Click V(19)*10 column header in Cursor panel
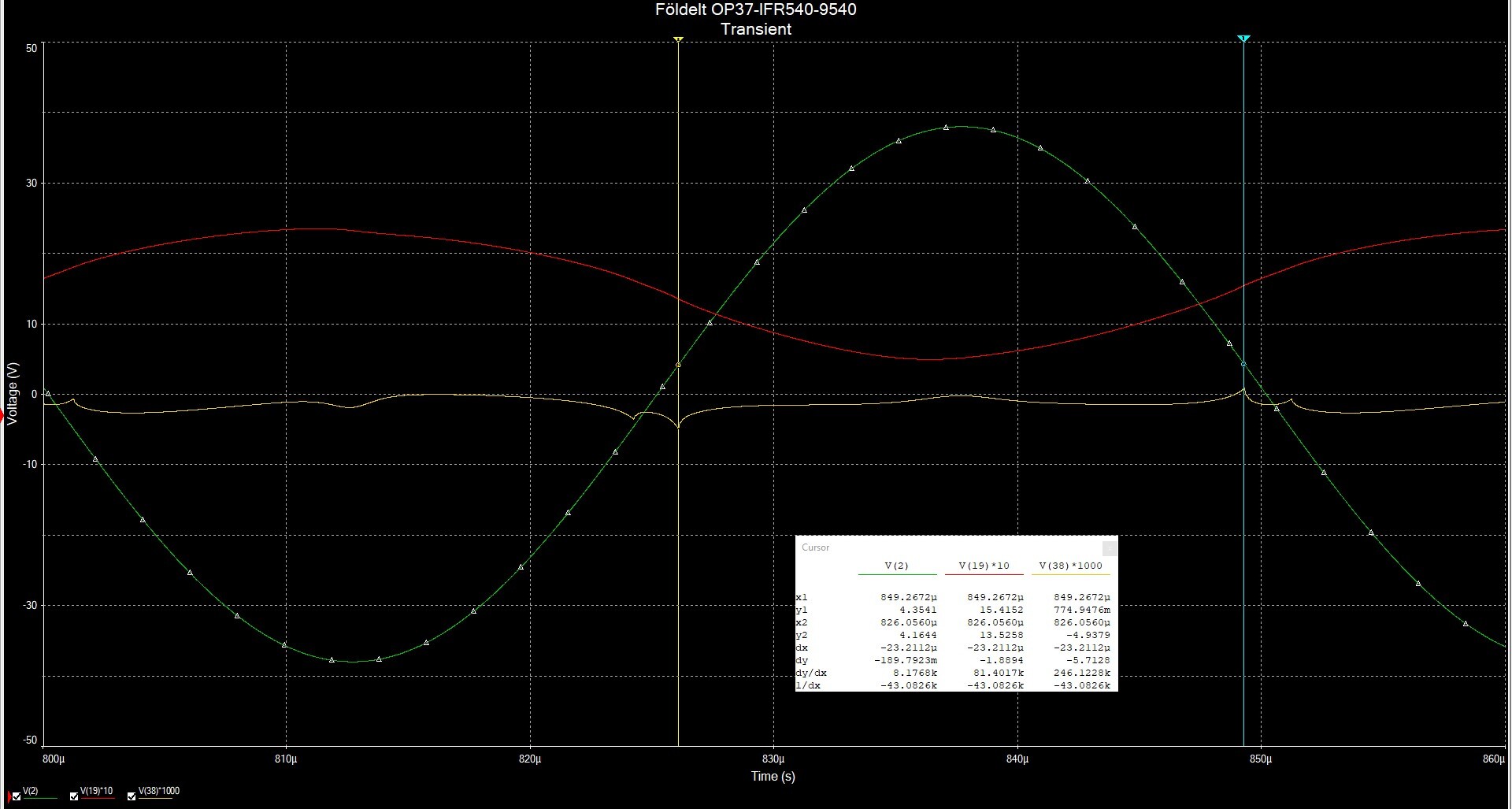 [x=984, y=566]
